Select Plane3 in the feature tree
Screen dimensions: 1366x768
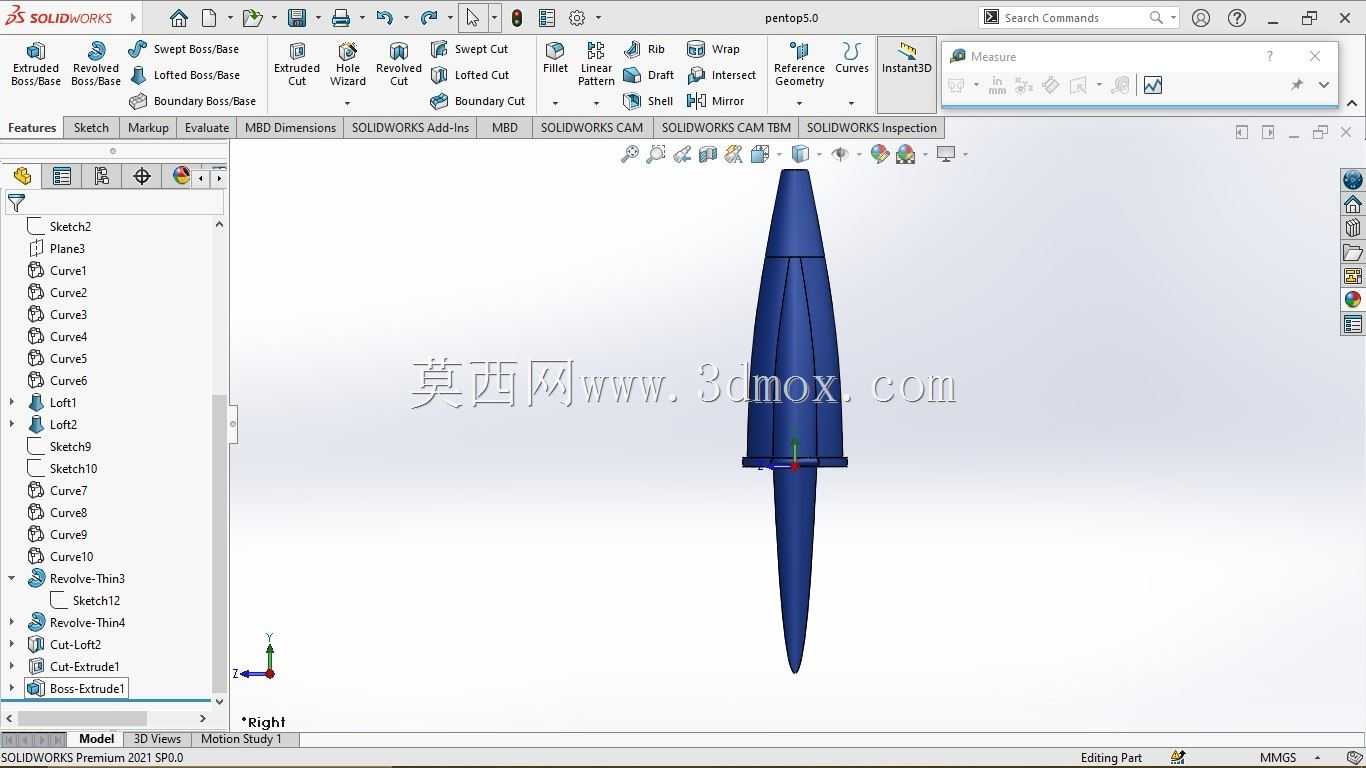(56, 248)
